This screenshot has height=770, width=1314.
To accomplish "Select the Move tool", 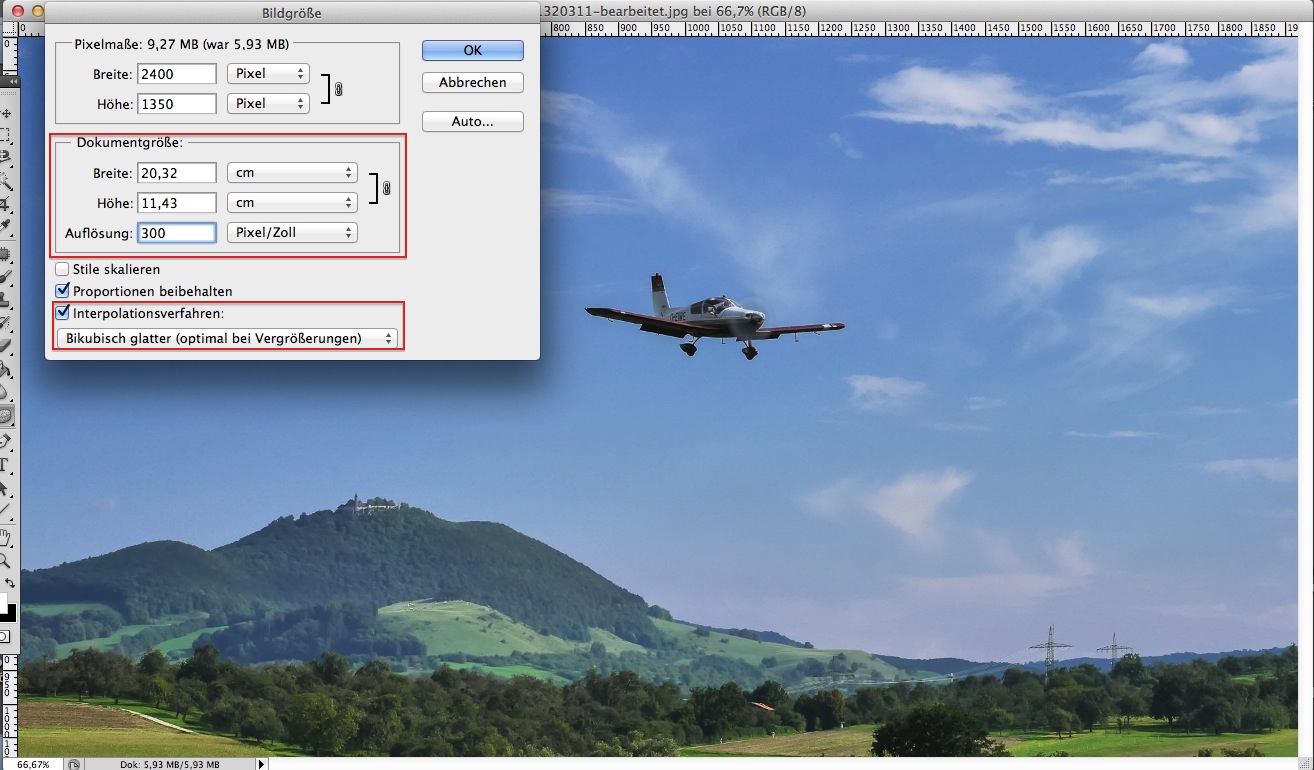I will 6,114.
